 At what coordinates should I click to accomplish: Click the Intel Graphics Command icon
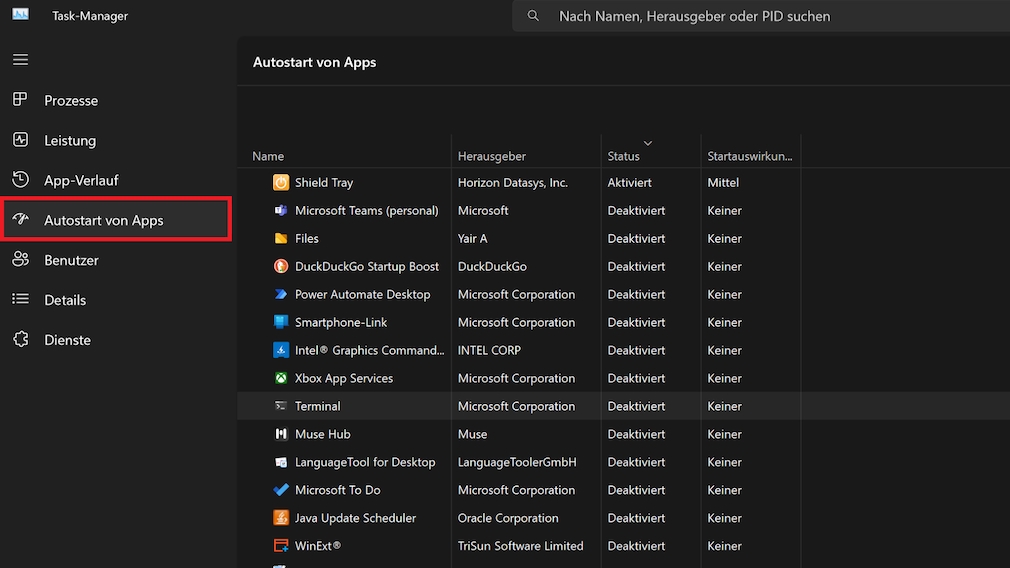pos(281,350)
